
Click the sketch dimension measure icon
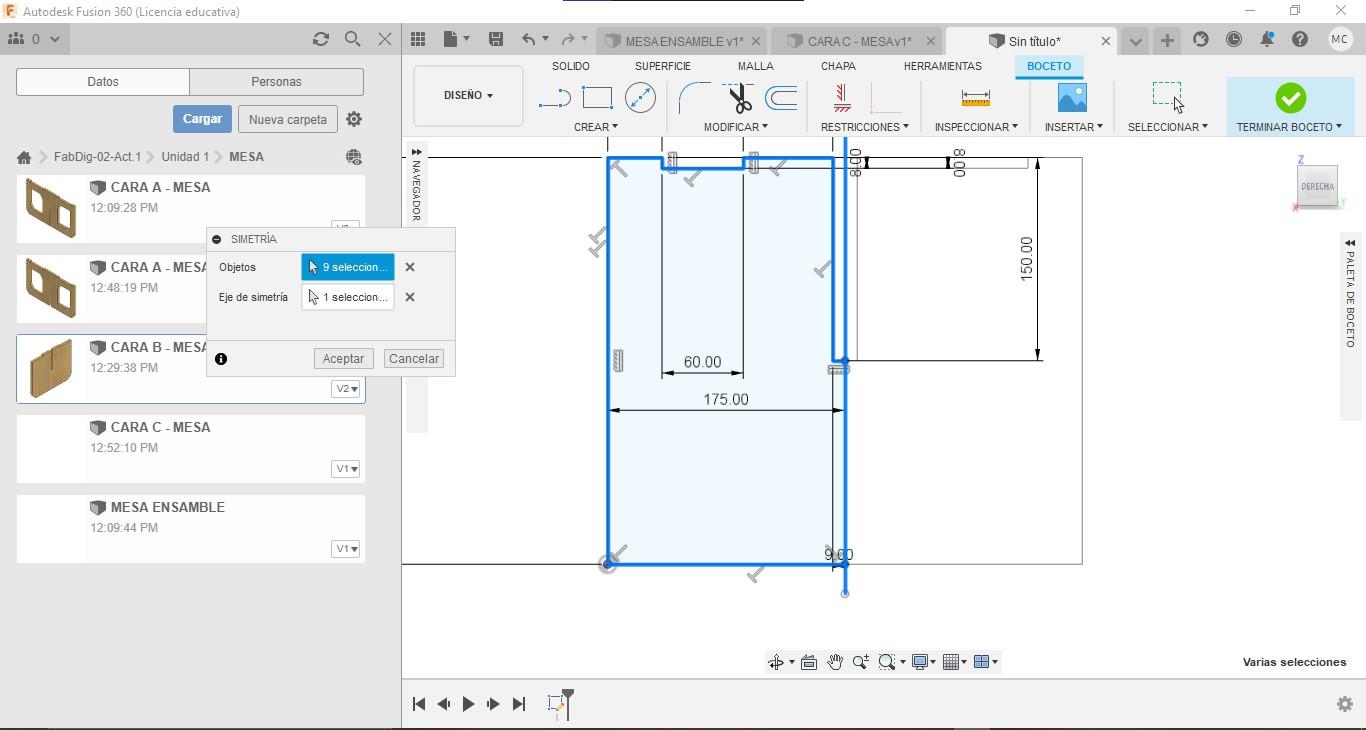point(975,98)
